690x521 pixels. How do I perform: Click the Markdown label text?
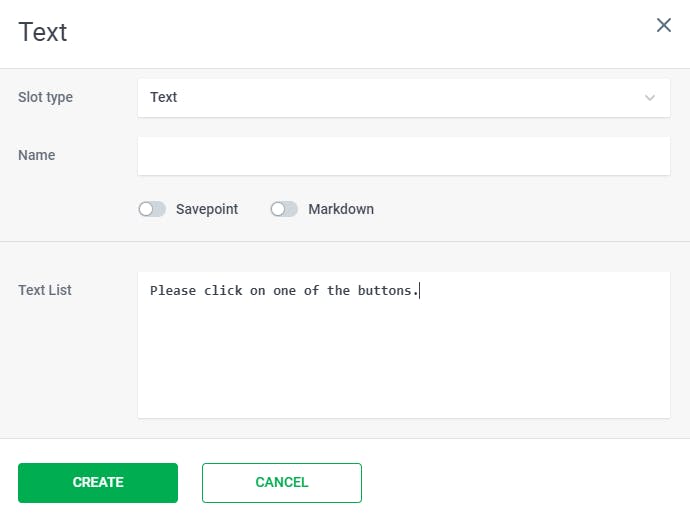point(341,209)
